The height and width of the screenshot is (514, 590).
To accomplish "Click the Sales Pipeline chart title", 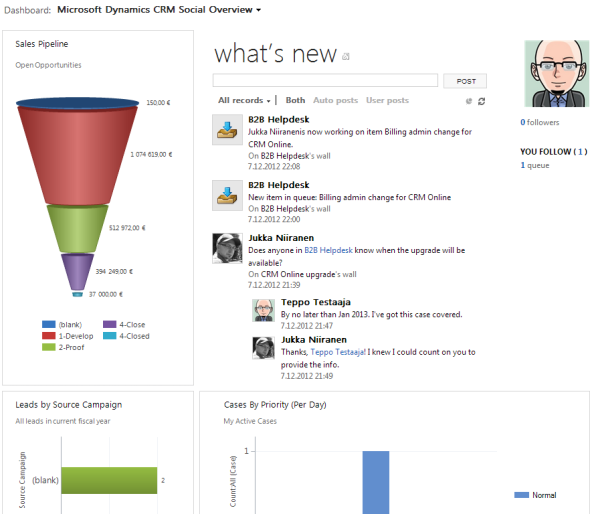I will click(x=41, y=44).
